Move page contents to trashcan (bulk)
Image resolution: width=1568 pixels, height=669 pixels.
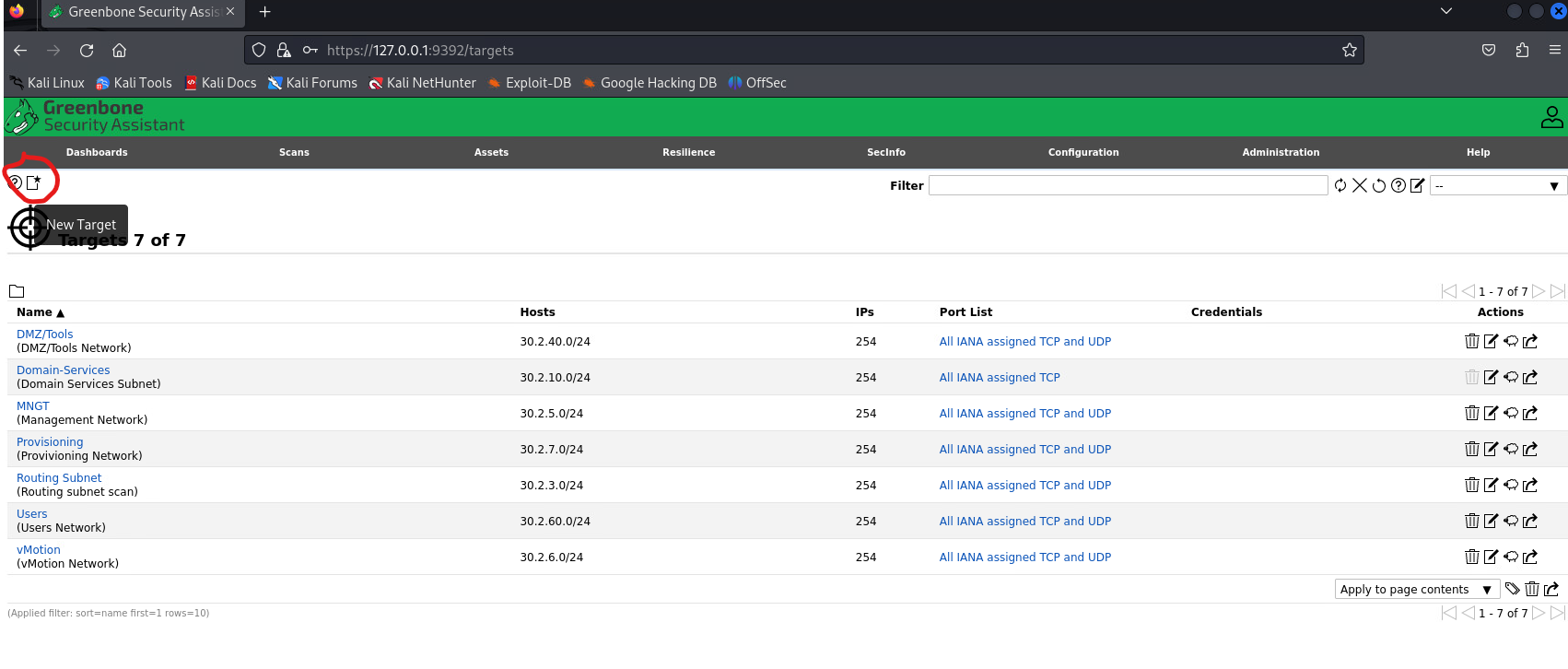click(x=1532, y=589)
